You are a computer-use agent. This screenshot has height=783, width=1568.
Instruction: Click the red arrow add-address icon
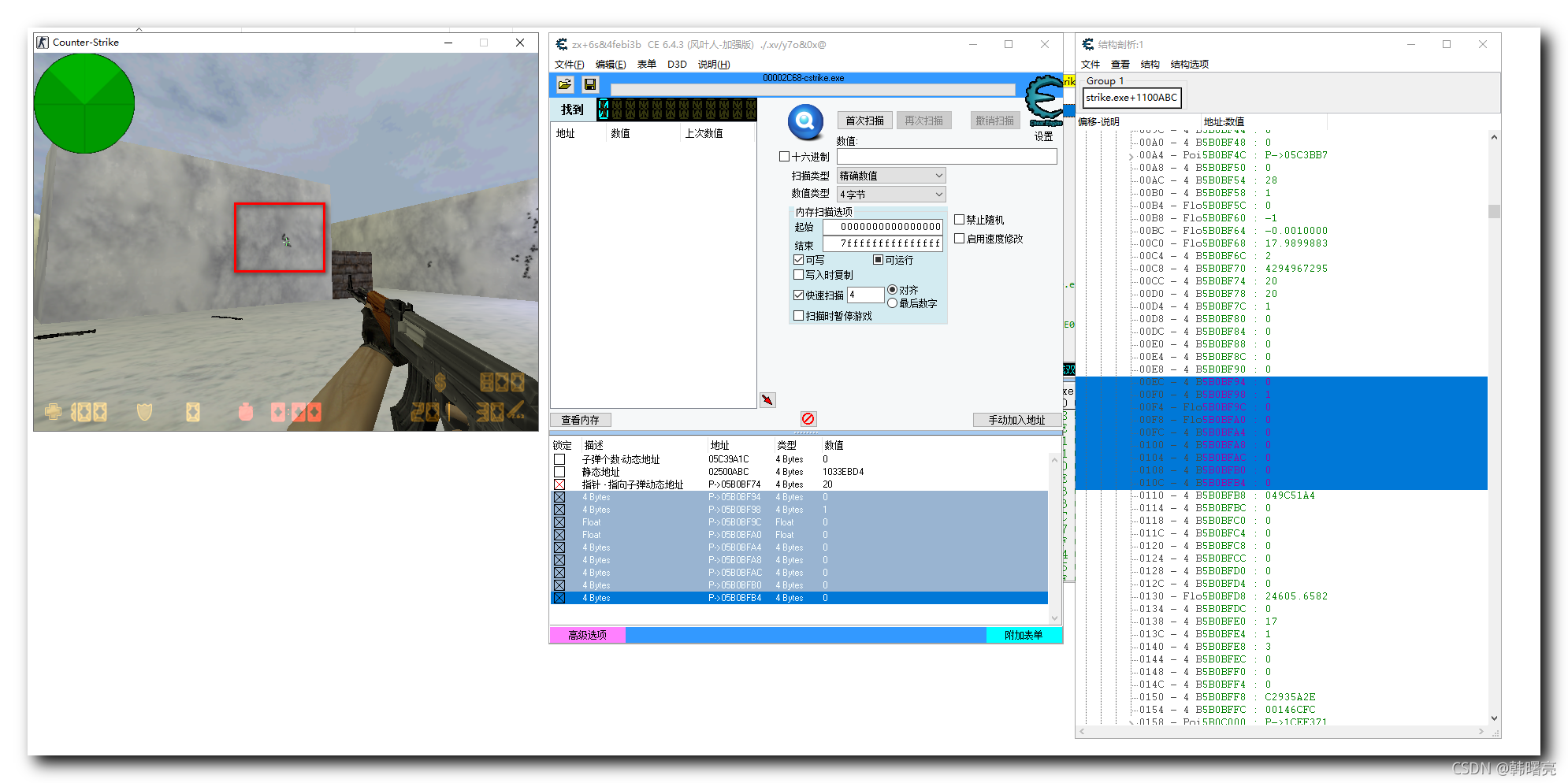[767, 400]
